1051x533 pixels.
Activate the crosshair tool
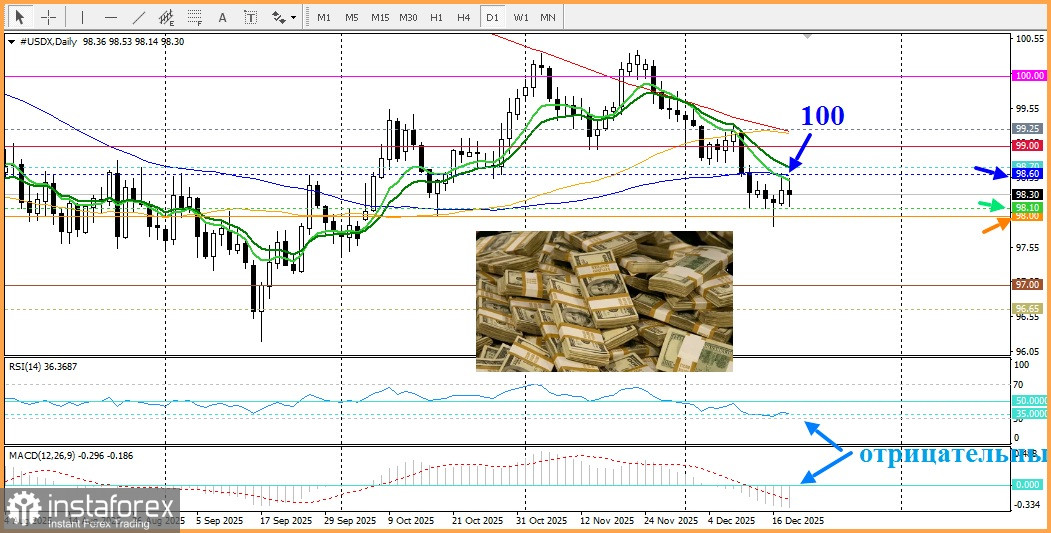click(47, 17)
